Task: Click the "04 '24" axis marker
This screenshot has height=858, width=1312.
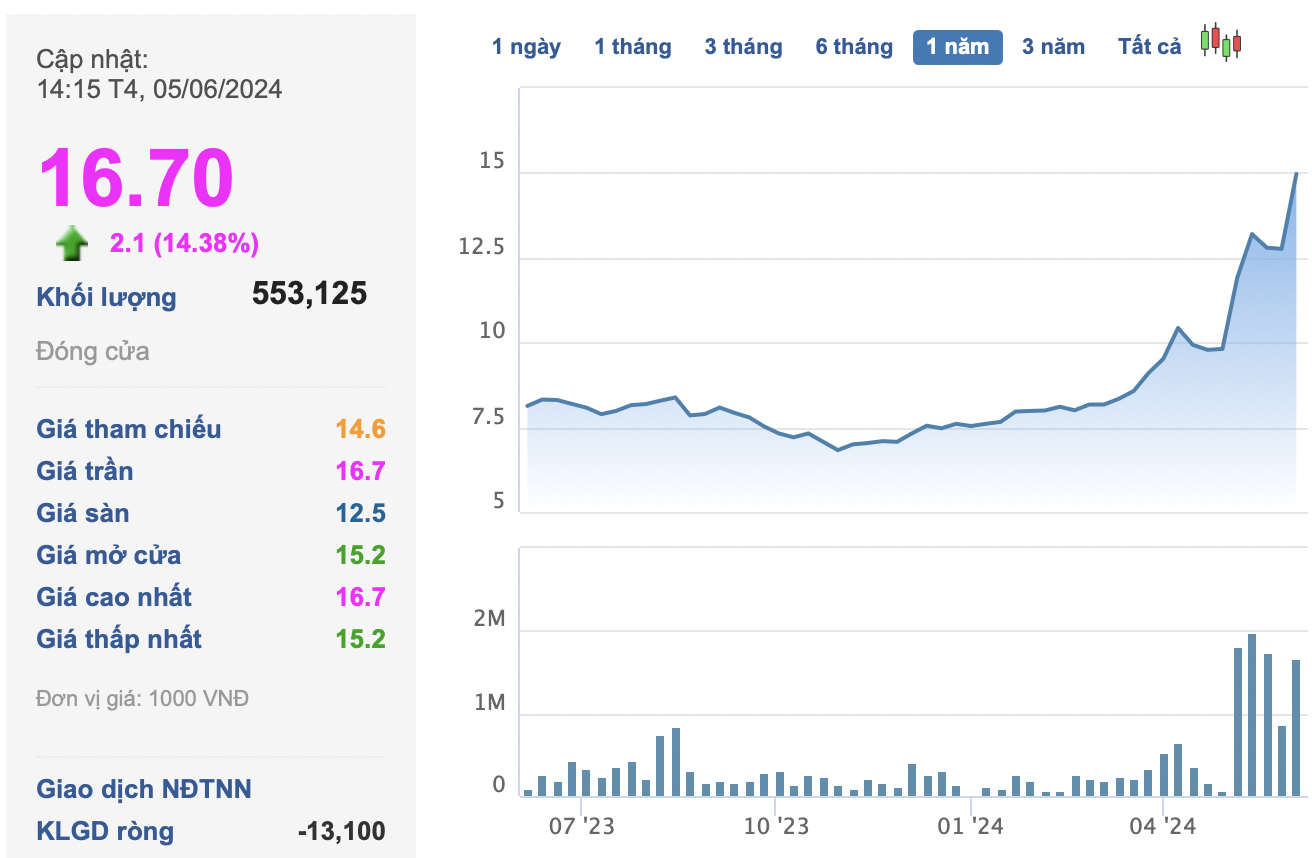Action: click(1163, 826)
